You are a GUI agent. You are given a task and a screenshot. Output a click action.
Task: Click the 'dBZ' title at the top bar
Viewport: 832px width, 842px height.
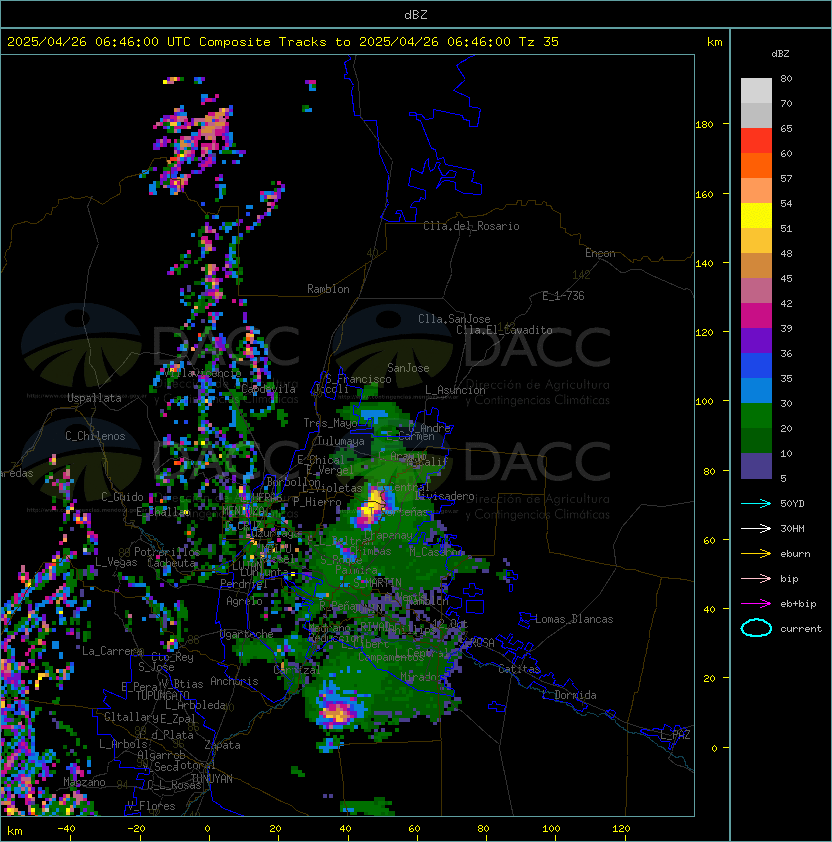click(416, 14)
